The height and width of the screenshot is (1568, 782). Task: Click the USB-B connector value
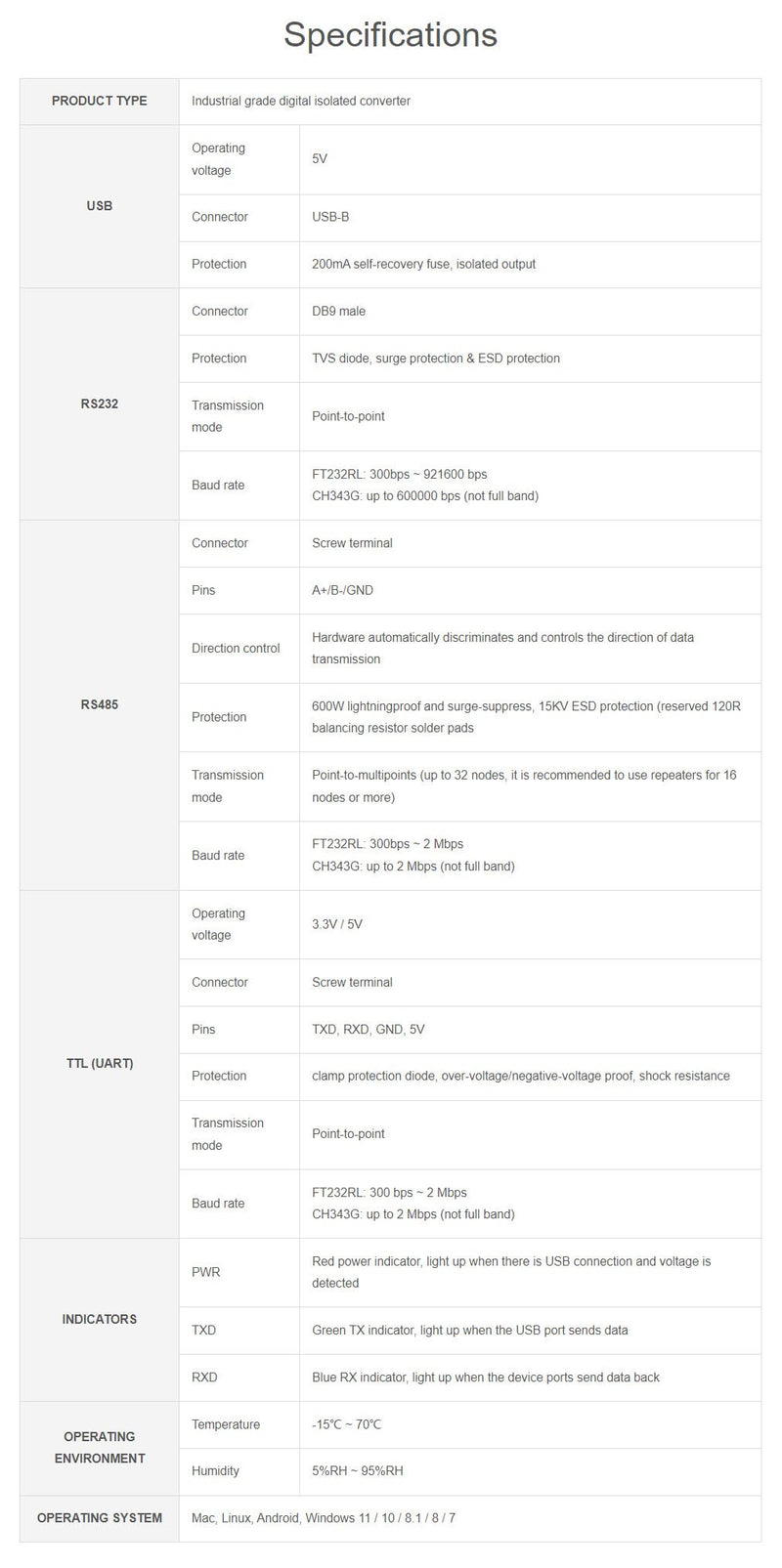[x=330, y=217]
